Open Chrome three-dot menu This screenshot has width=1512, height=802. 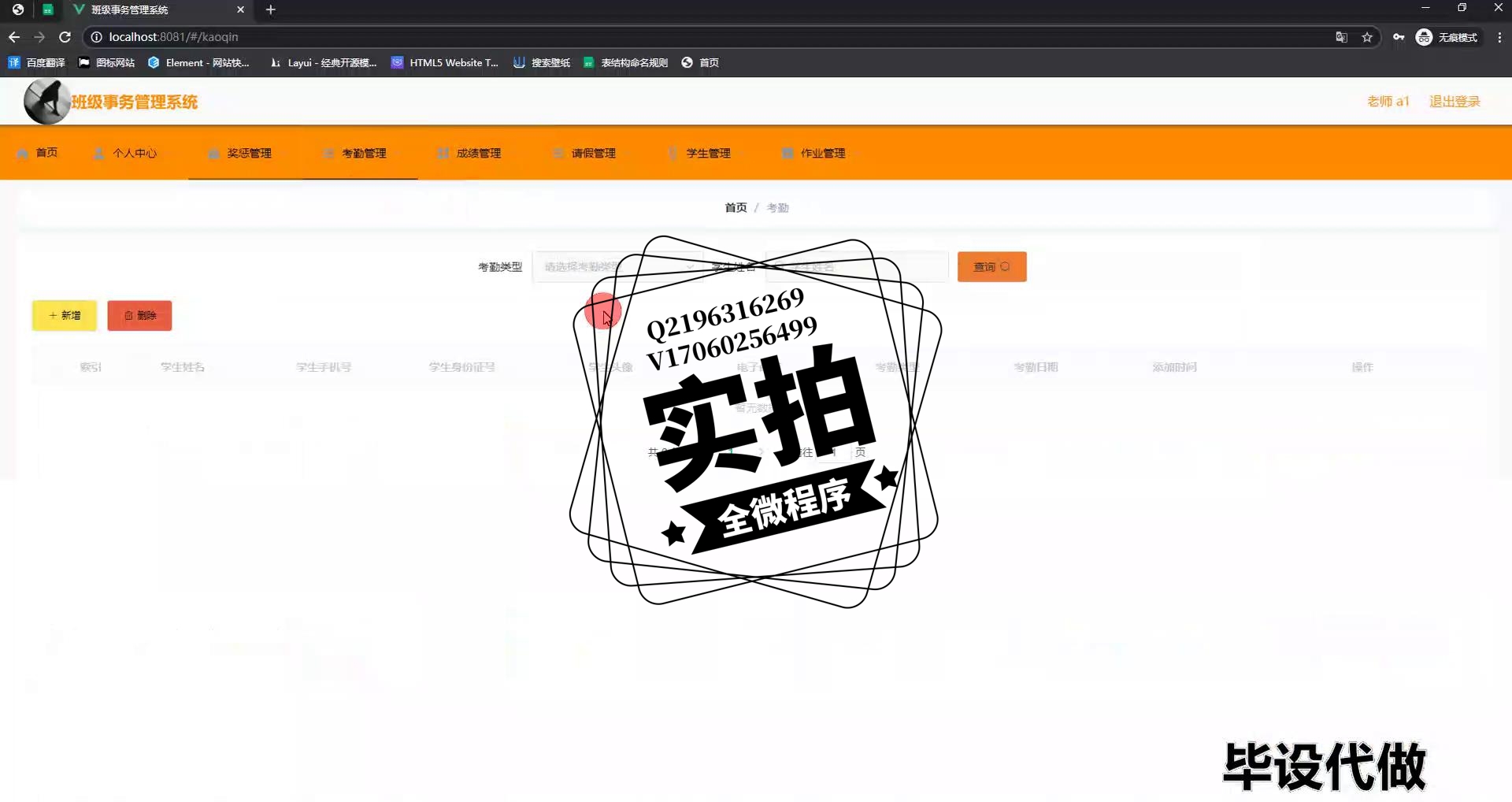(1499, 37)
